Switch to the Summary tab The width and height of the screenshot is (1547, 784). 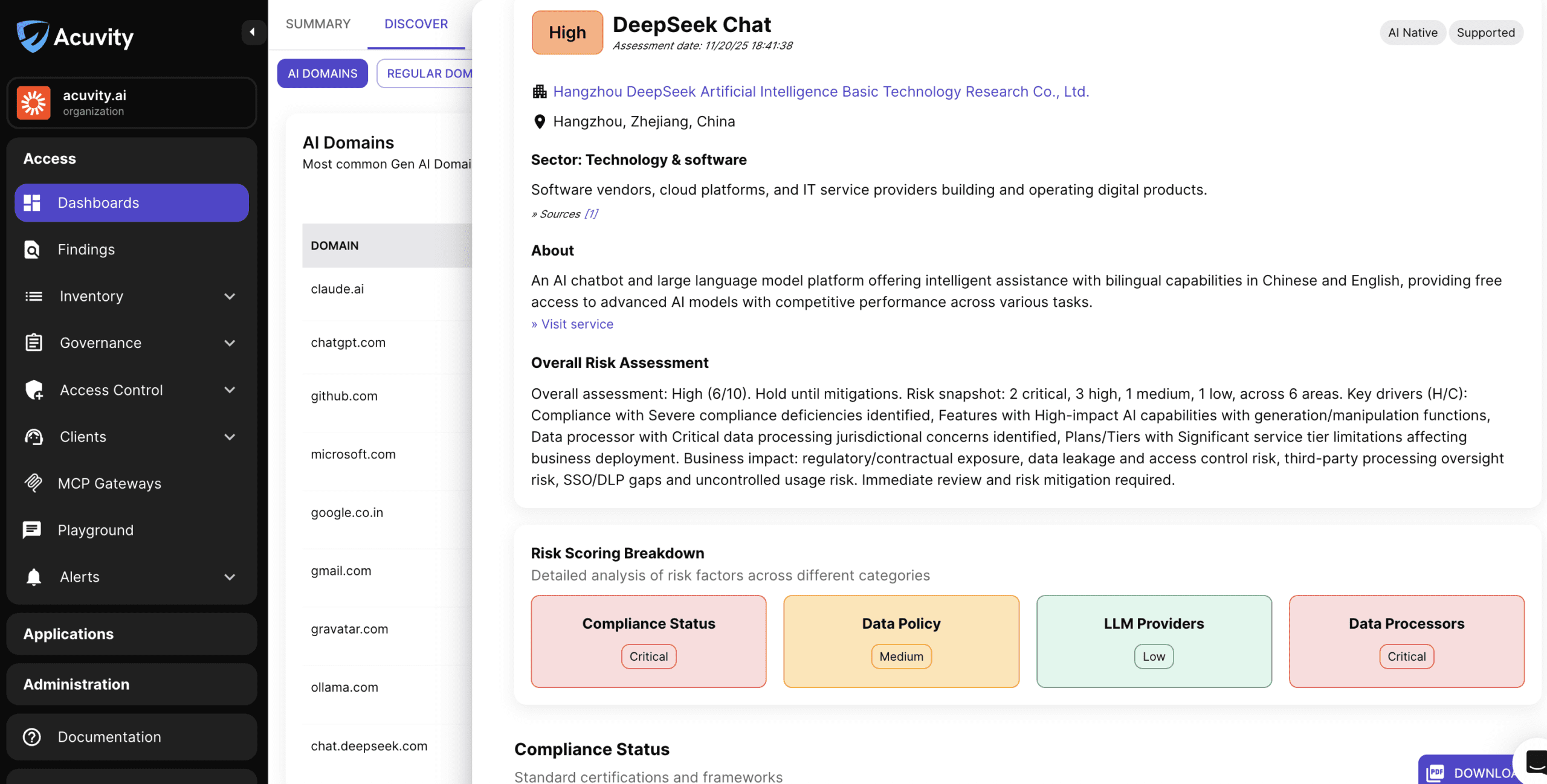(x=318, y=24)
